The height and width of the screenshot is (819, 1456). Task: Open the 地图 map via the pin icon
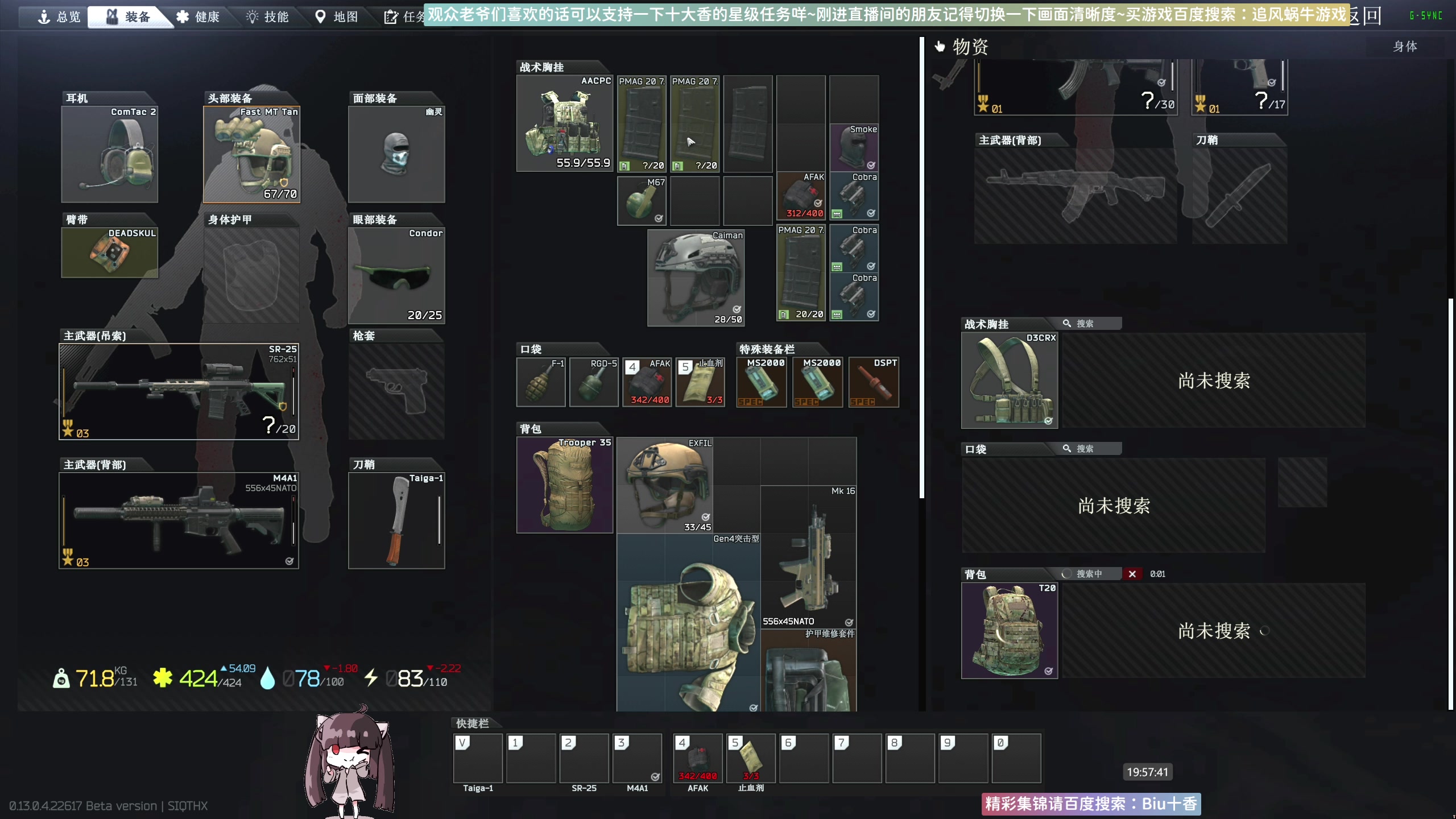[320, 16]
